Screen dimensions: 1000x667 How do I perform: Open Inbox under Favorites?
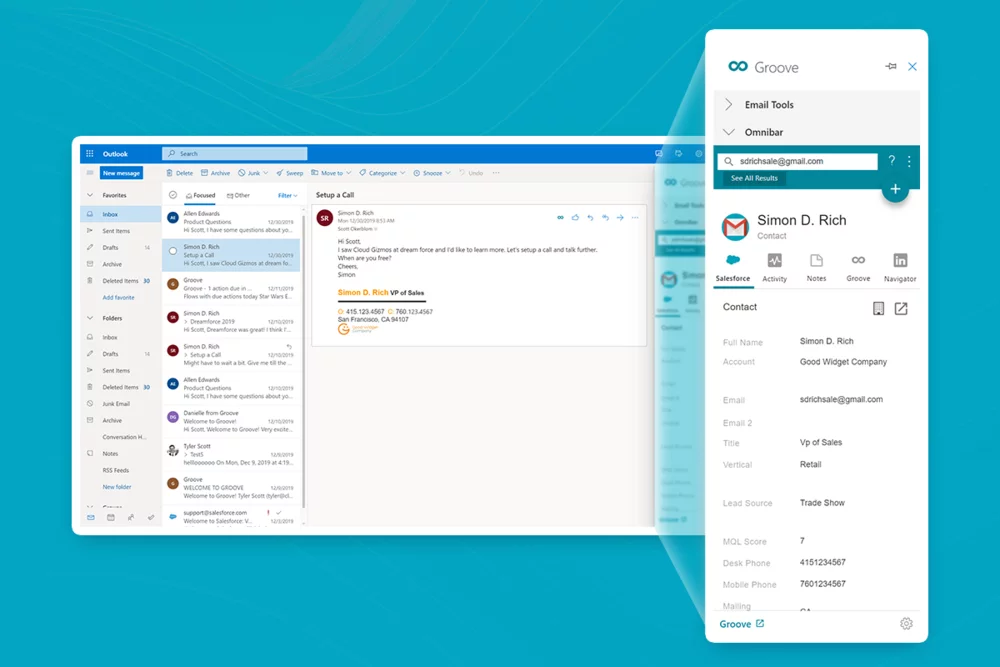point(121,214)
